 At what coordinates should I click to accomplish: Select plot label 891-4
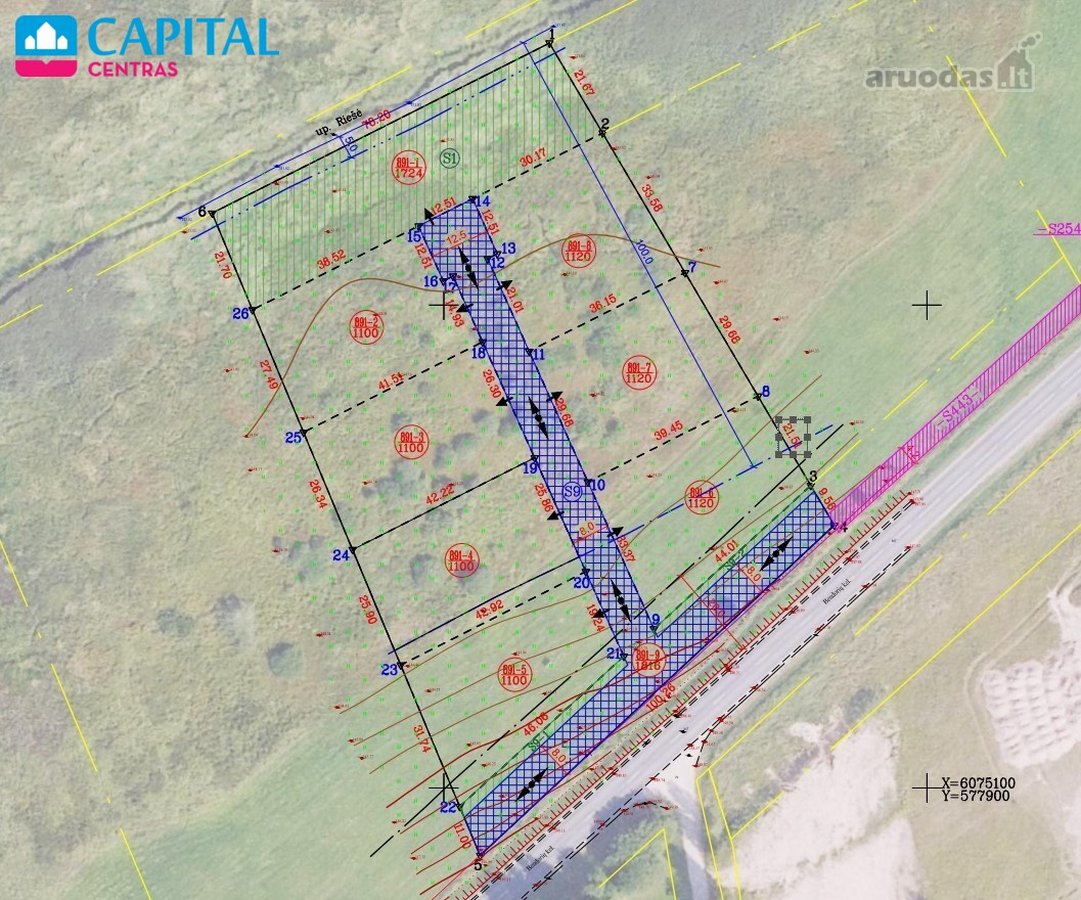(461, 561)
